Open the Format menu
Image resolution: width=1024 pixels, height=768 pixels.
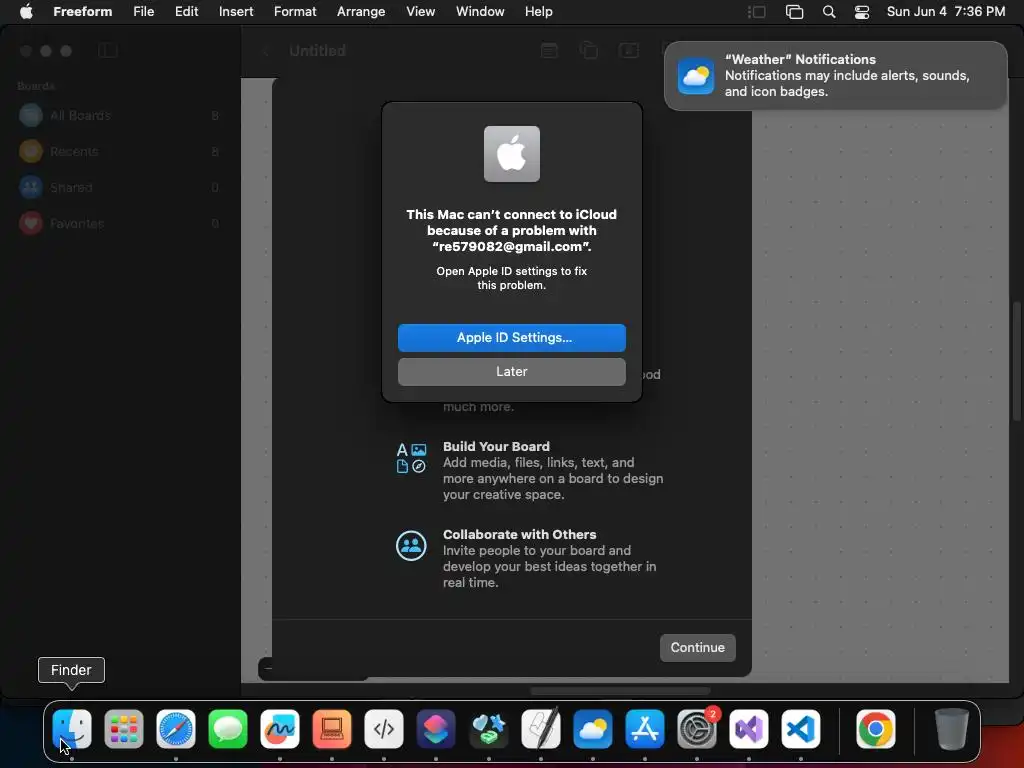(x=295, y=12)
